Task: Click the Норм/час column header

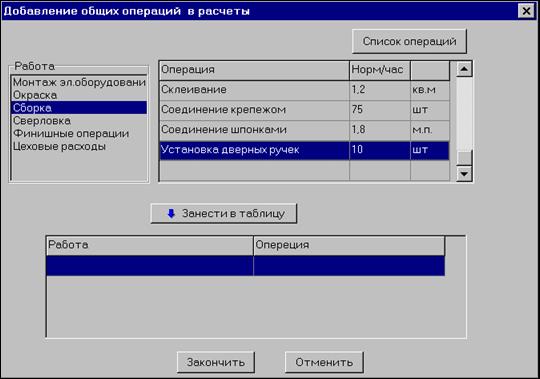Action: pos(380,70)
